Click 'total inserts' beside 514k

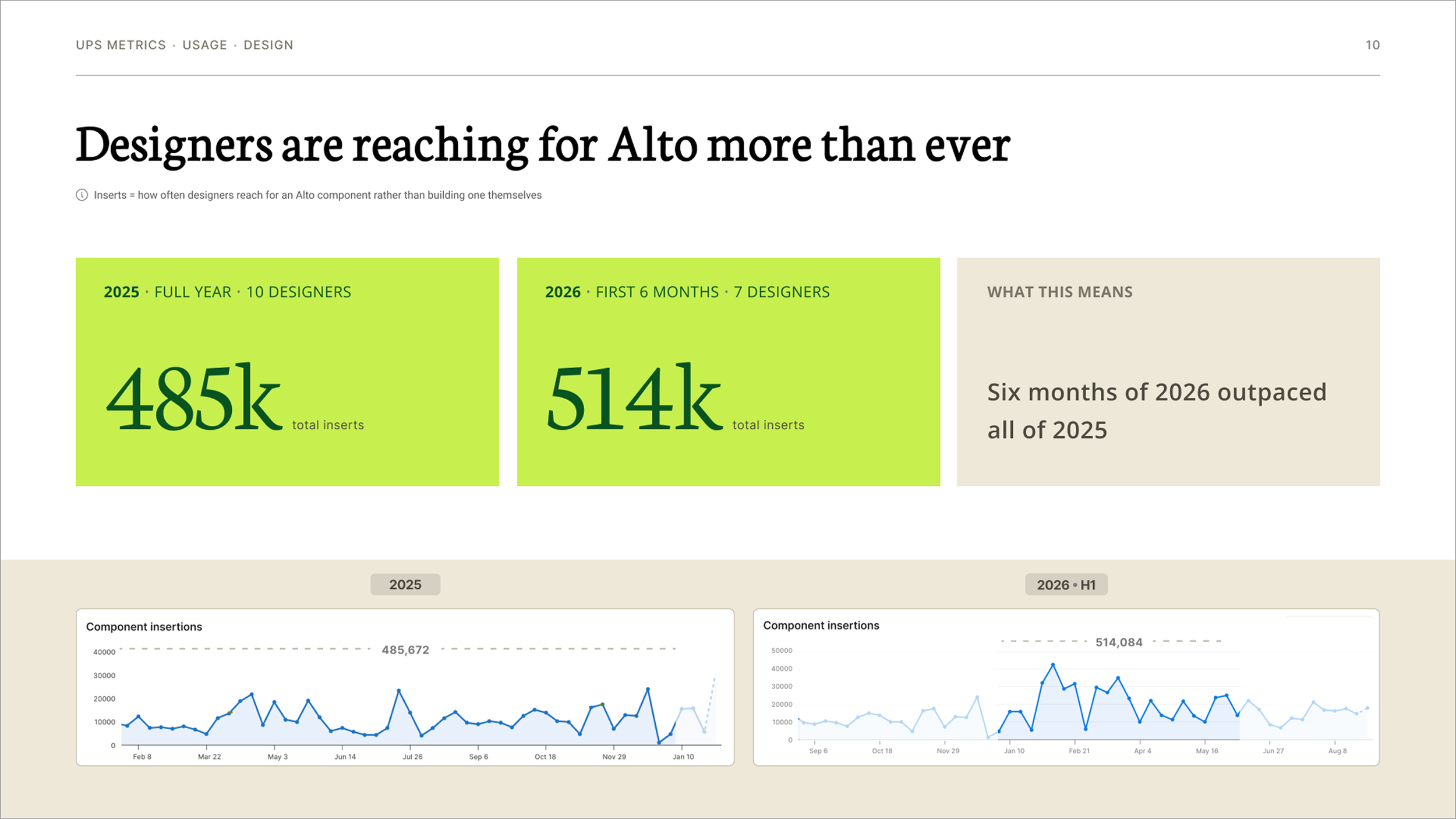[768, 425]
